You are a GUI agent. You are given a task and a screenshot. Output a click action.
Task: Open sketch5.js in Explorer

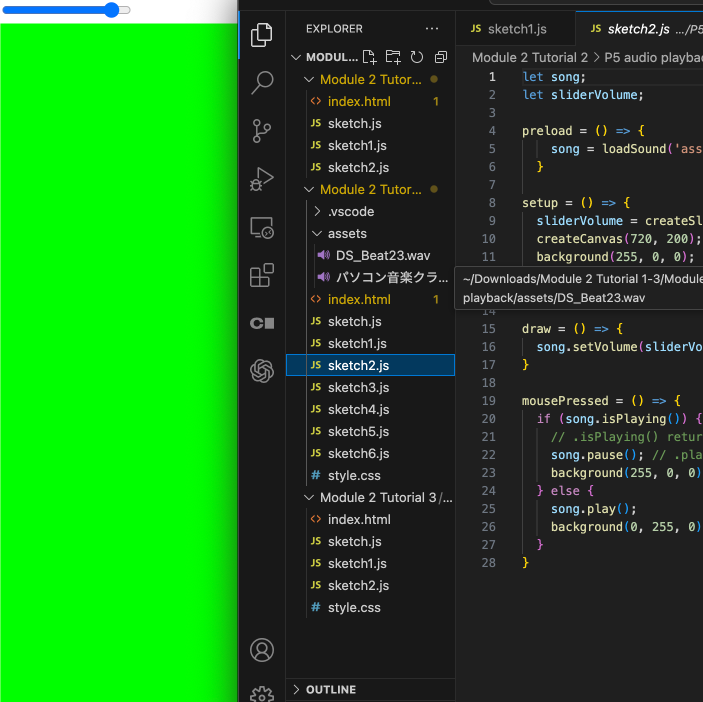[x=370, y=431]
